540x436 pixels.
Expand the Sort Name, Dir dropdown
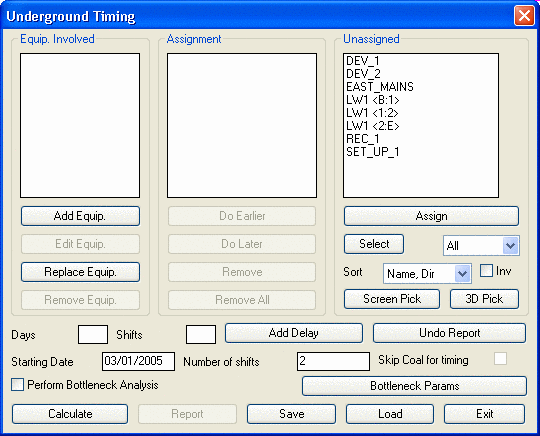tap(427, 274)
